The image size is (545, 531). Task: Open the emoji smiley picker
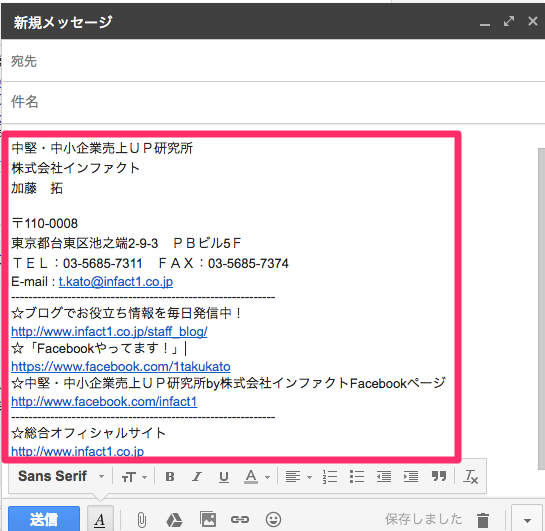273,520
